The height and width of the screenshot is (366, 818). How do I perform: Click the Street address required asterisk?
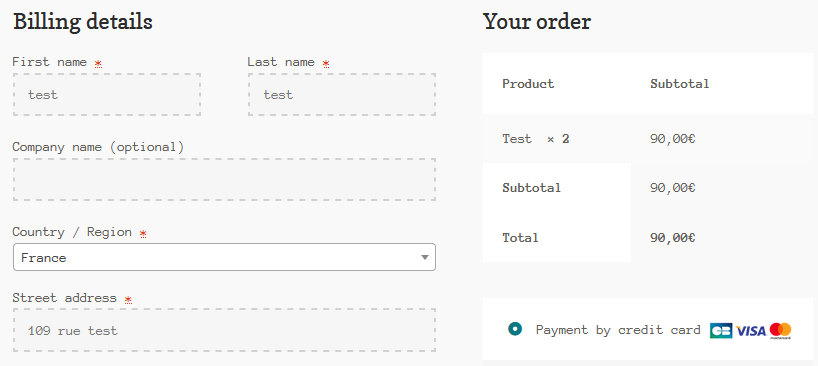pyautogui.click(x=128, y=300)
